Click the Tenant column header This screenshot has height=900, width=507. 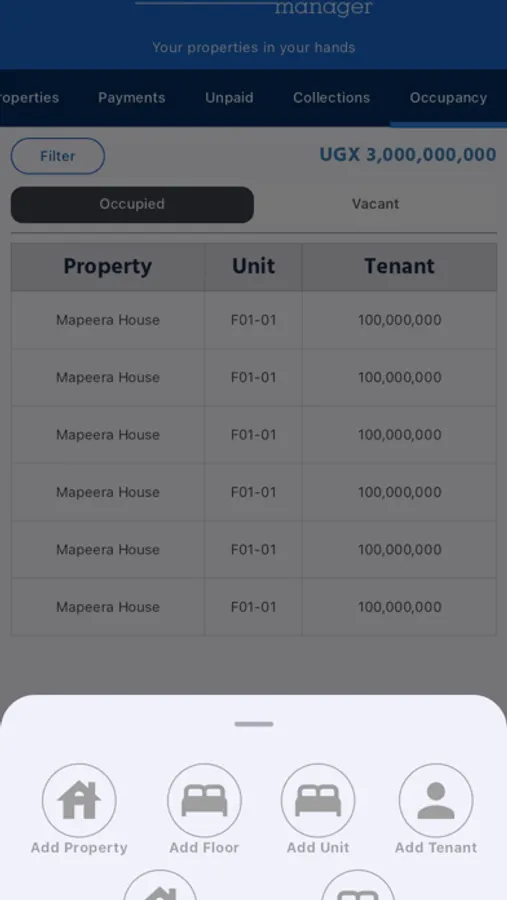399,266
